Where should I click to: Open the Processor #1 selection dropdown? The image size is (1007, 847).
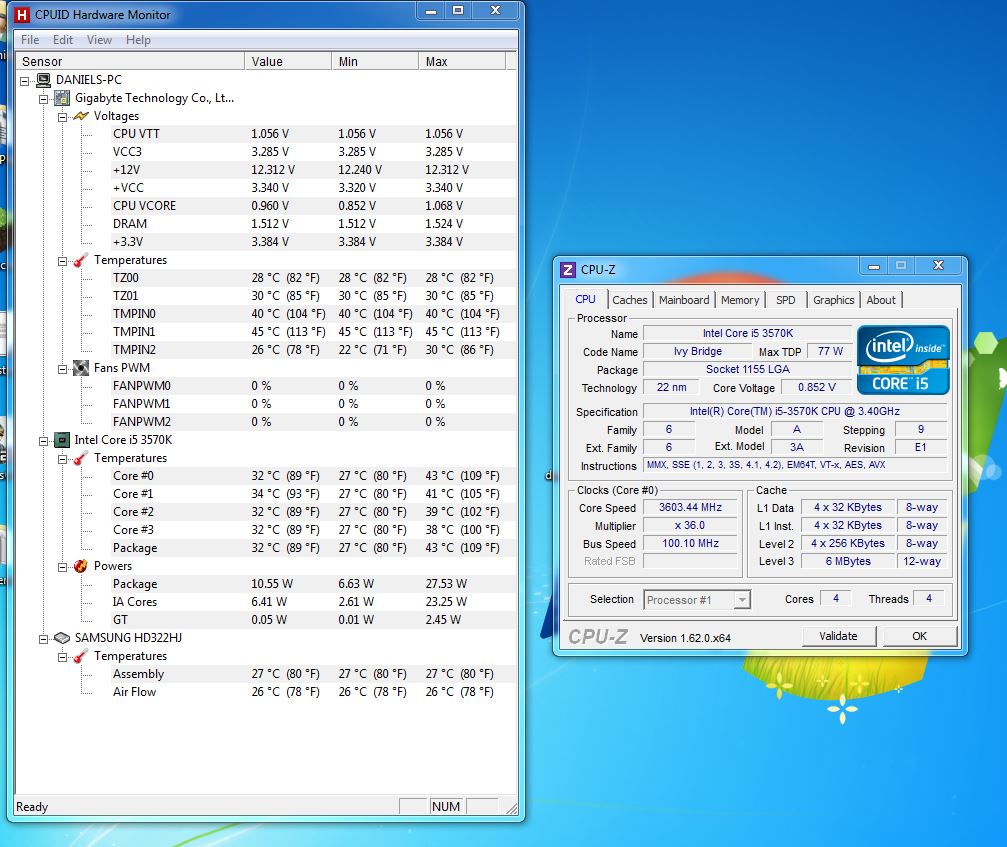tap(742, 600)
